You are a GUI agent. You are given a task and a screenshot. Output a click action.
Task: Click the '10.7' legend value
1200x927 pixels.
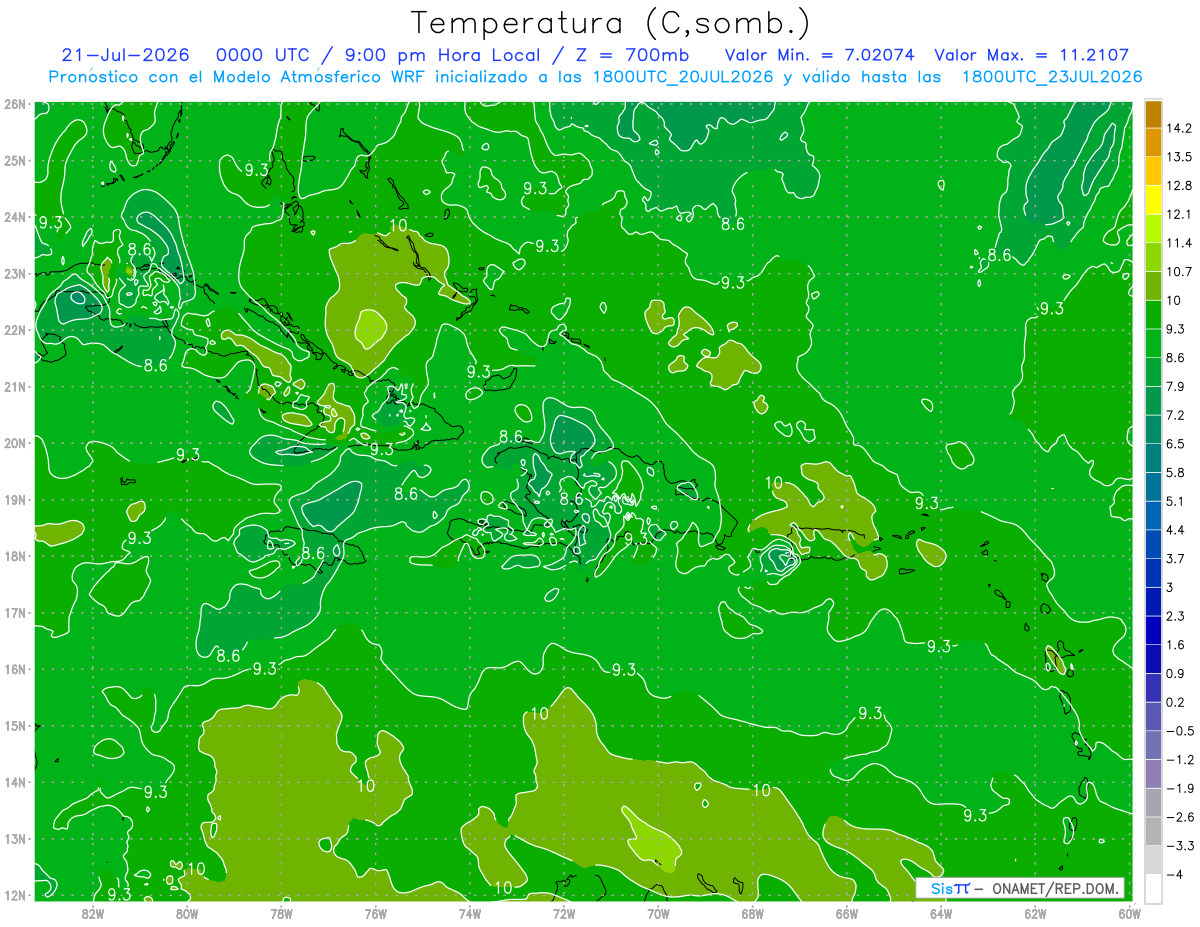tap(1179, 272)
